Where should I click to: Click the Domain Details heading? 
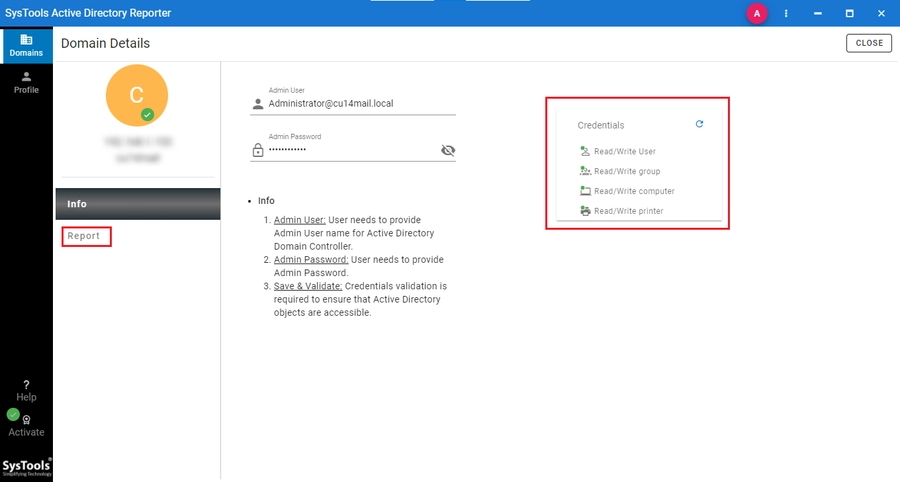click(106, 44)
